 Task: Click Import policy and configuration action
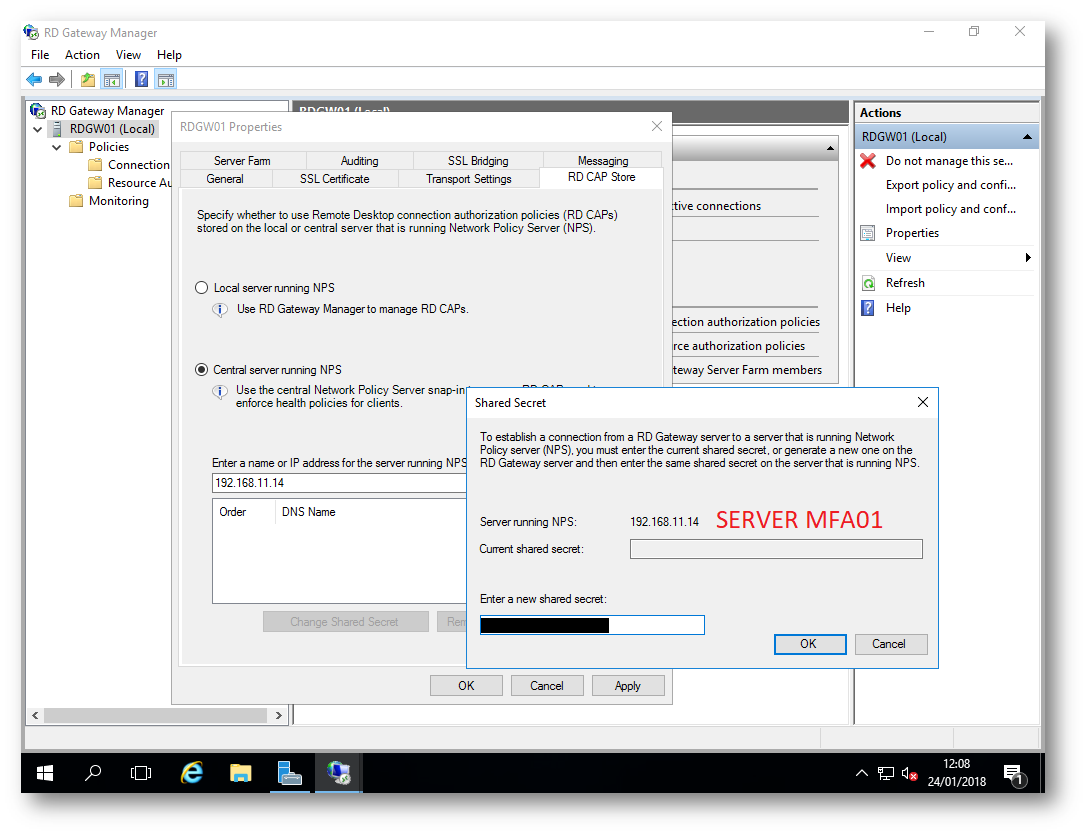[x=950, y=209]
